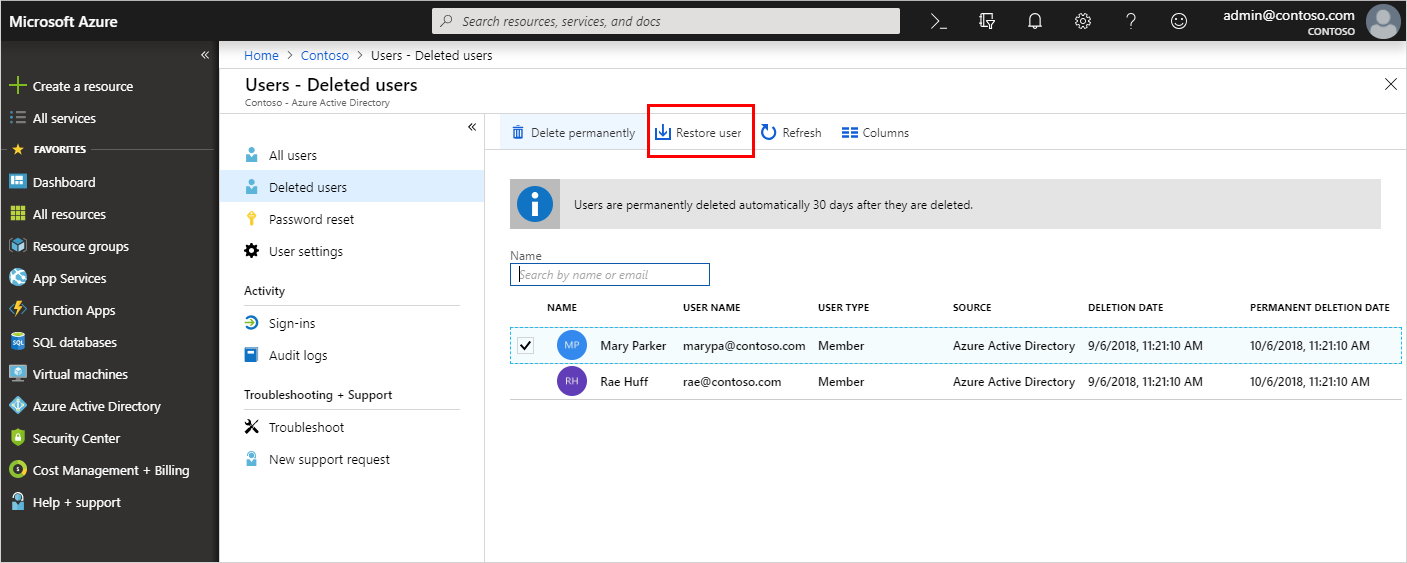The image size is (1407, 563).
Task: Click rae@contoso.com user name cell
Action: 732,382
